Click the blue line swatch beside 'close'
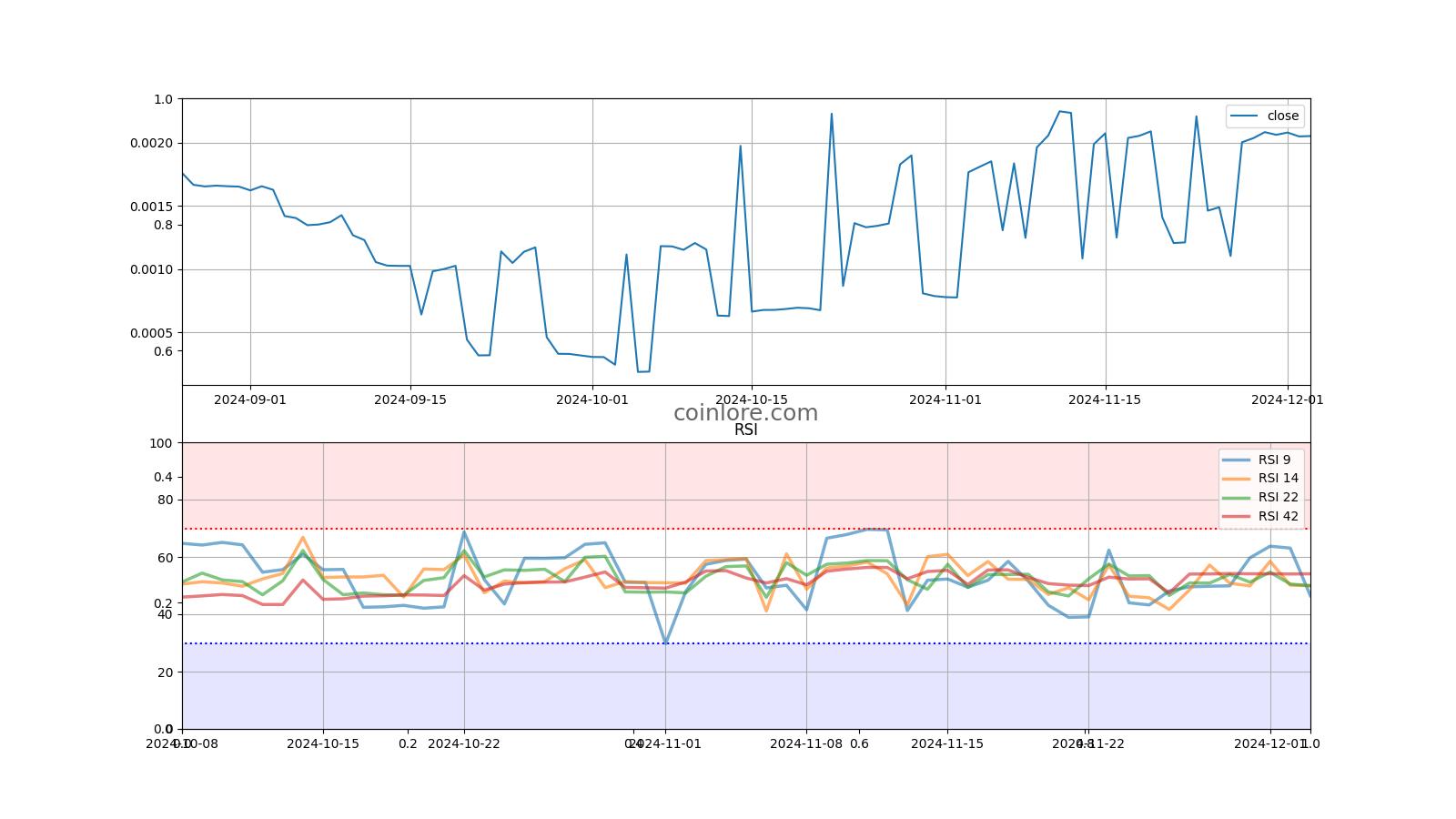 (x=1244, y=116)
